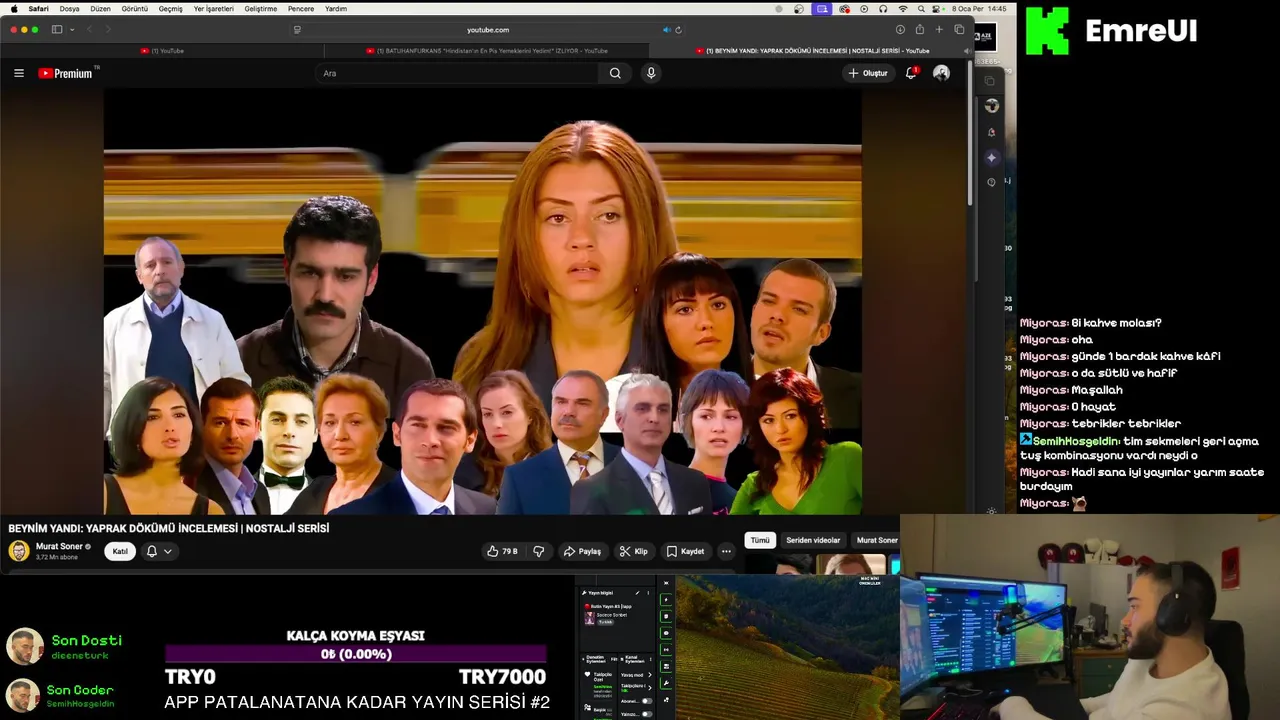Image resolution: width=1280 pixels, height=720 pixels.
Task: Click the YouTube search magnifier button
Action: (x=615, y=73)
